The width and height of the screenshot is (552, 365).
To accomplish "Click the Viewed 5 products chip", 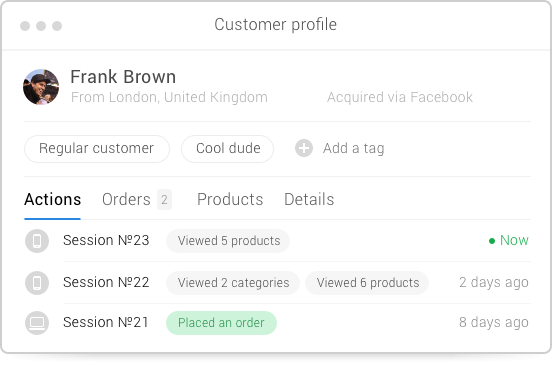I will click(228, 241).
